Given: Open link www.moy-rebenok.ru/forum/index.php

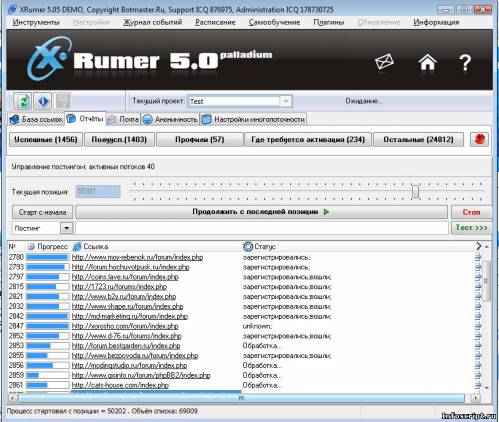Looking at the screenshot, I should pos(137,257).
